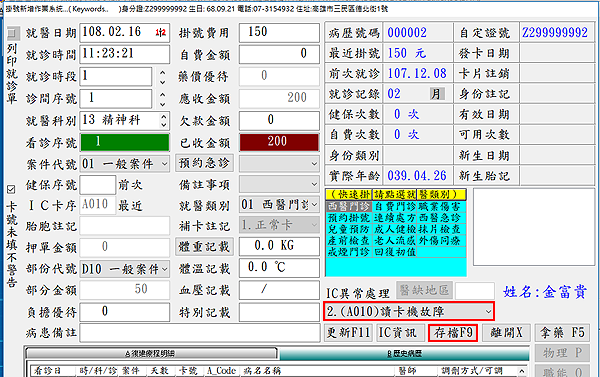The height and width of the screenshot is (377, 600).
Task: Select 回復初值 to reset category
Action: click(395, 251)
